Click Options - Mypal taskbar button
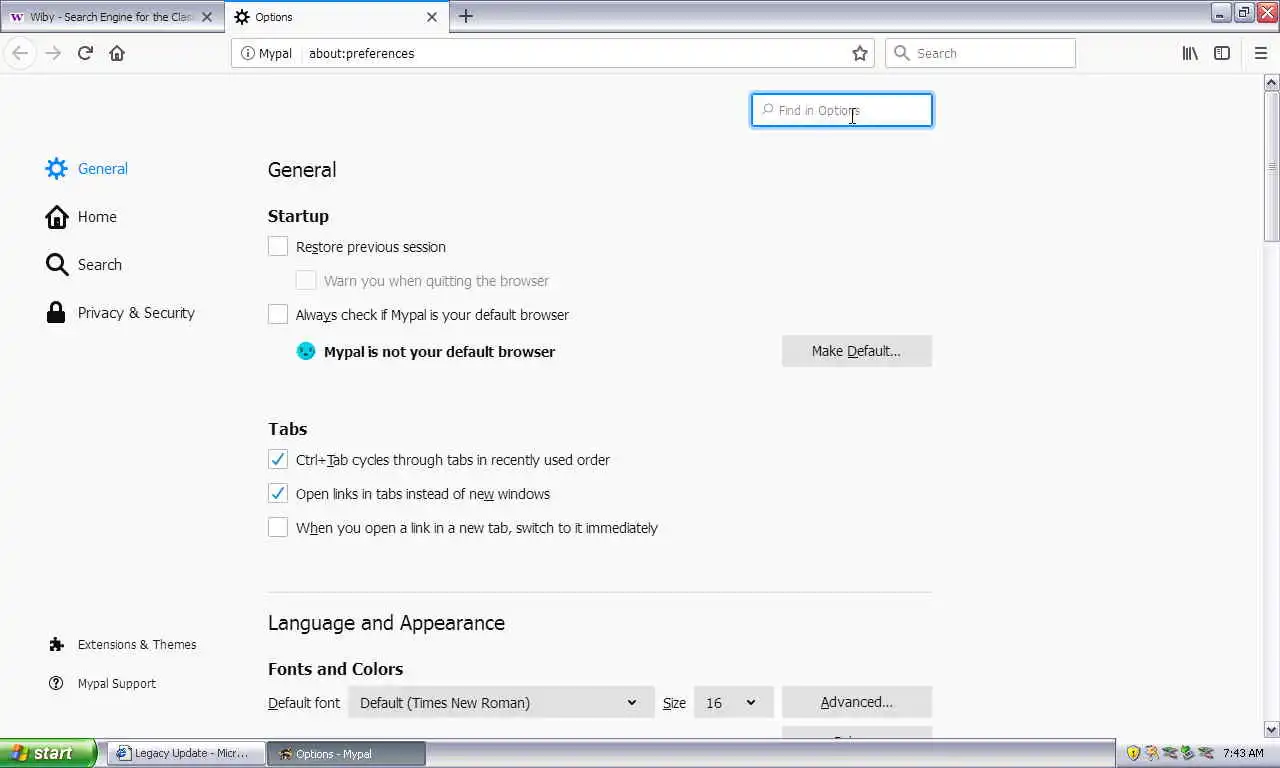 347,753
